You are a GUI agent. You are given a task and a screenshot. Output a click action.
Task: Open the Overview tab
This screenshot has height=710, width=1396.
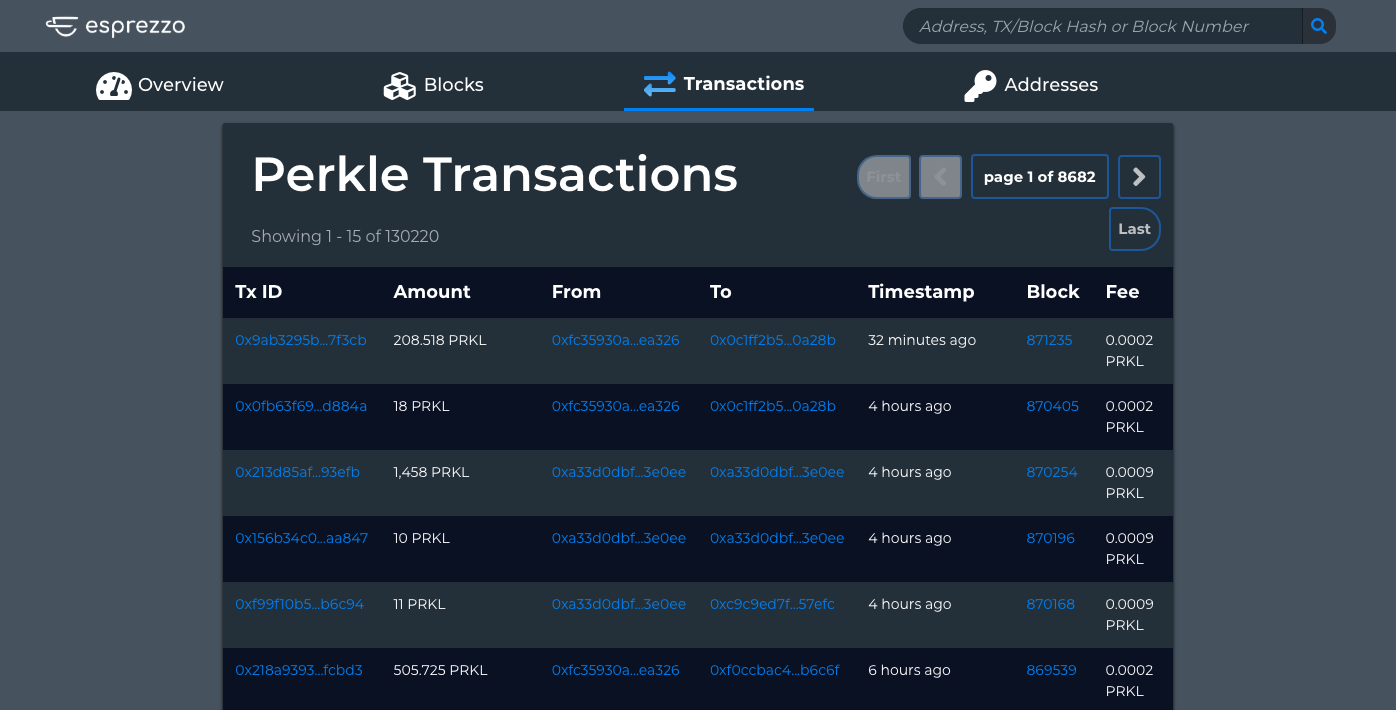tap(160, 85)
